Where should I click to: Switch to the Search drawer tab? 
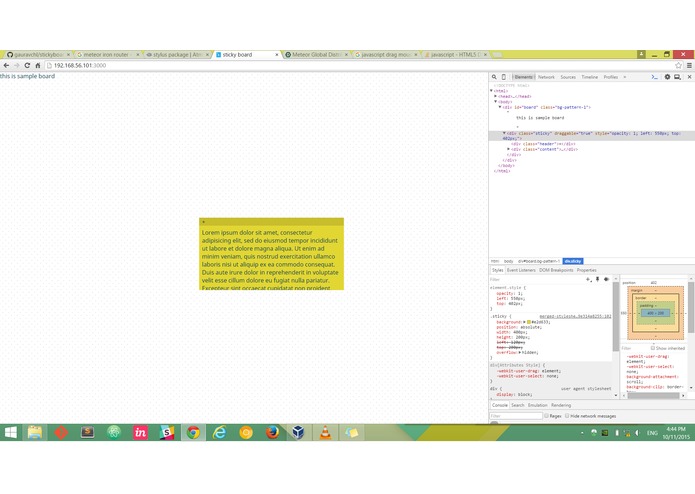click(x=518, y=405)
